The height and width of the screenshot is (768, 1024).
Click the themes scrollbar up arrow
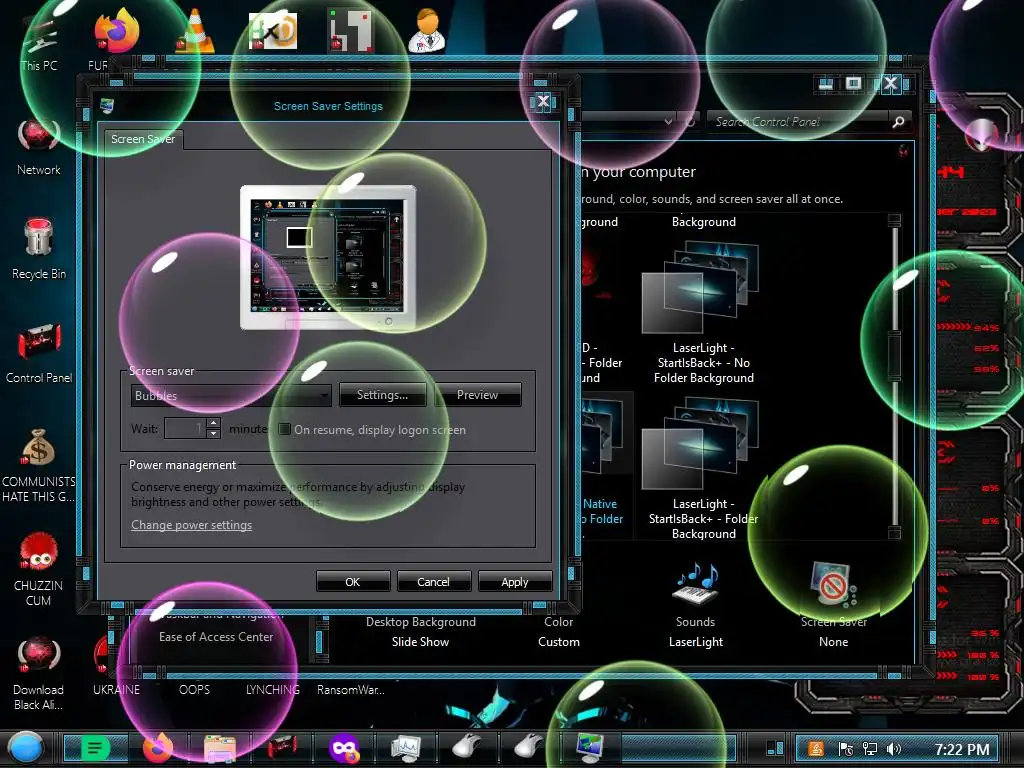[x=894, y=220]
